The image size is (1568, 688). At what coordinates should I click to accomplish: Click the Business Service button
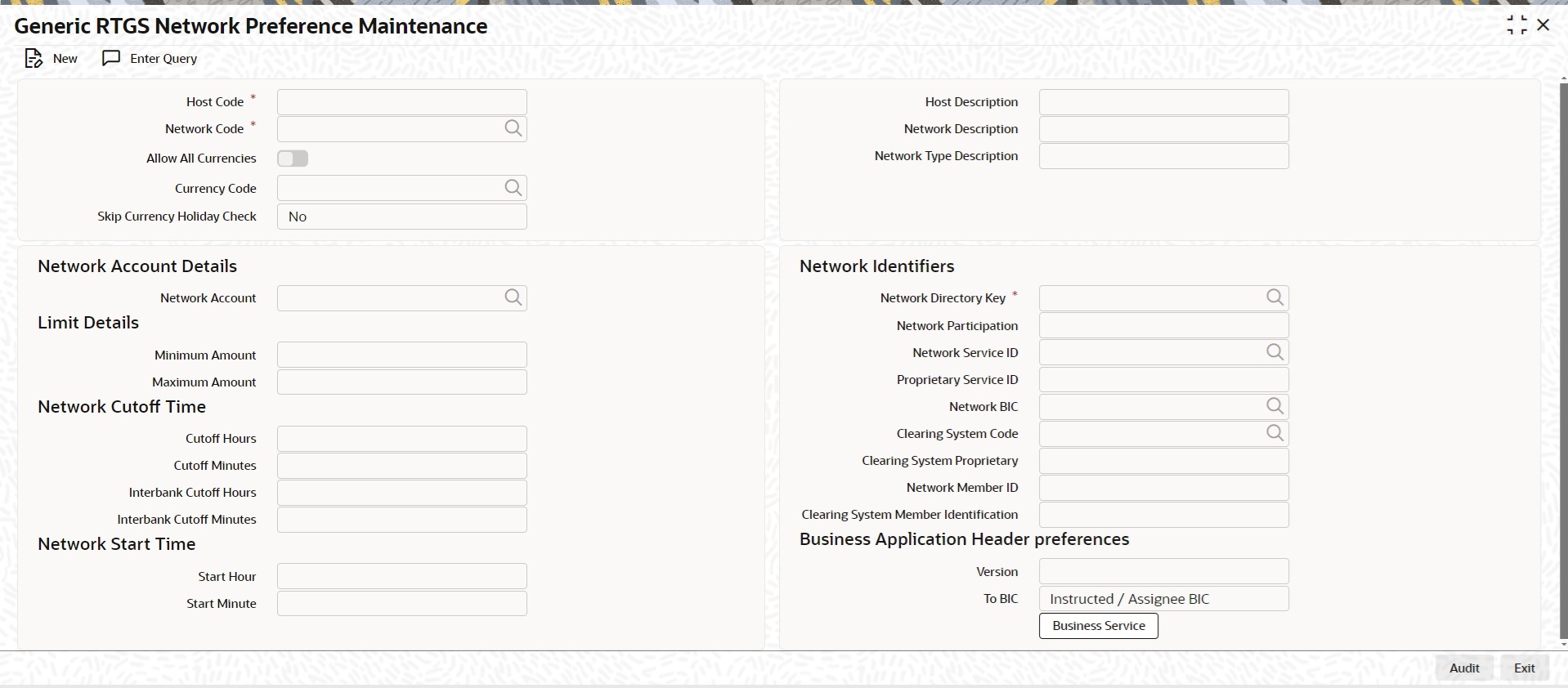point(1099,626)
